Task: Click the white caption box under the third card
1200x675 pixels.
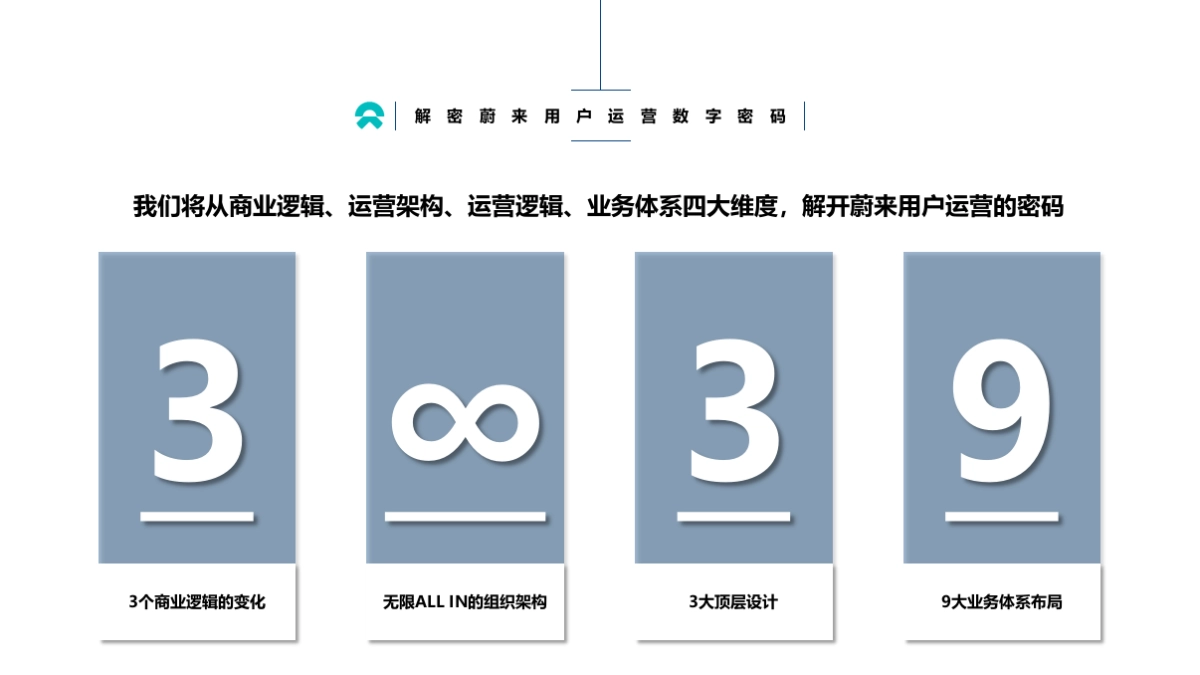Action: (x=735, y=600)
